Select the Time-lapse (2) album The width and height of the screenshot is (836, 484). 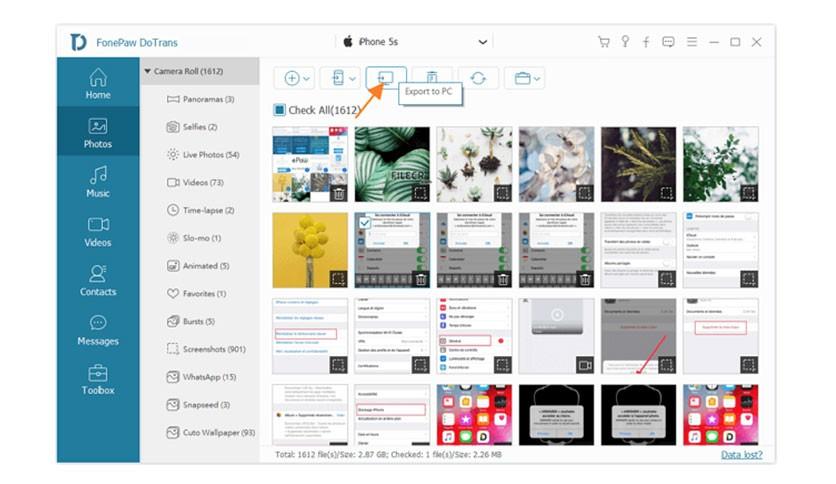pyautogui.click(x=200, y=210)
